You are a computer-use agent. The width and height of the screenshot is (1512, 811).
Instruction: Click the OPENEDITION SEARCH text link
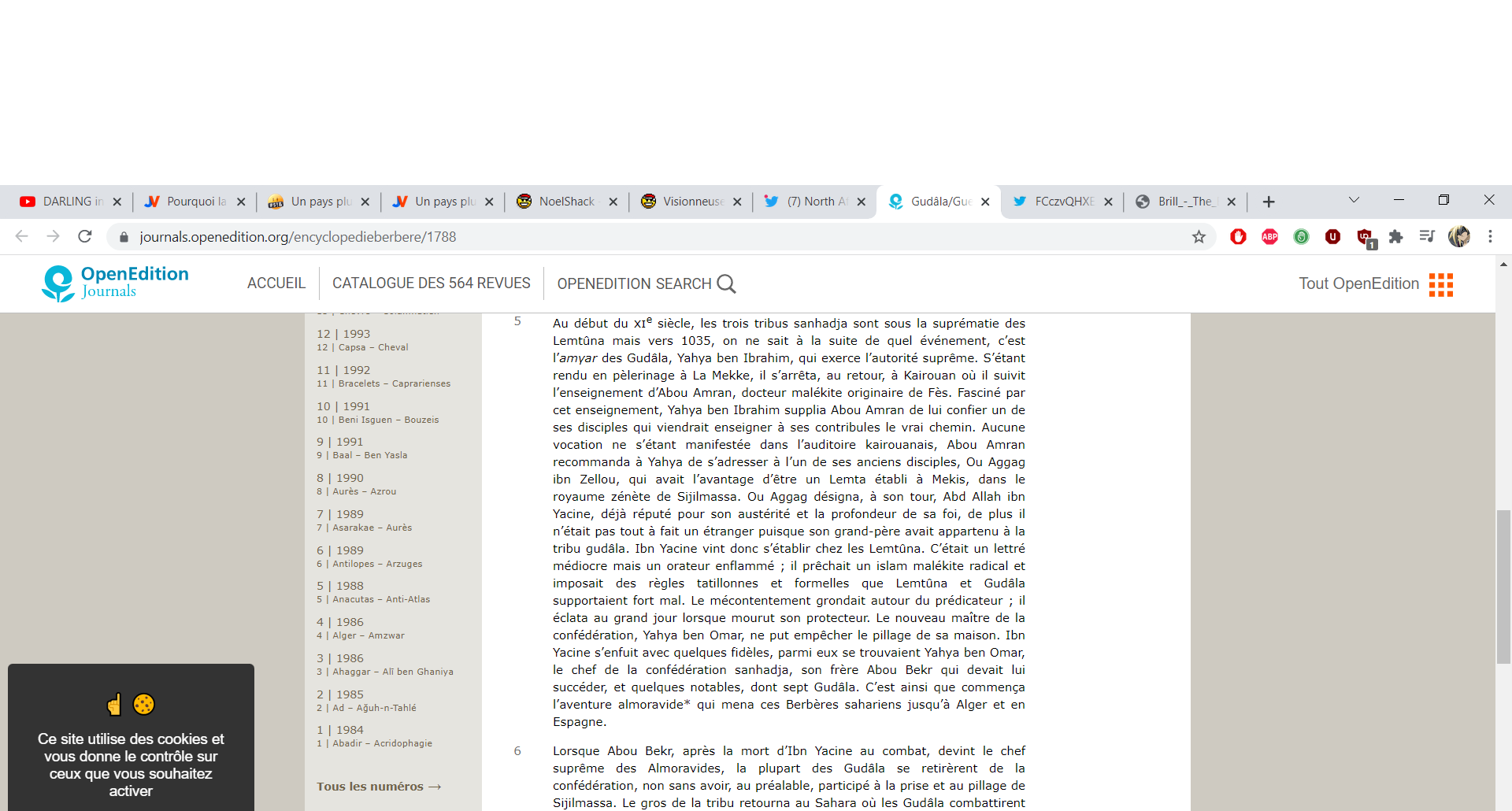tap(634, 283)
